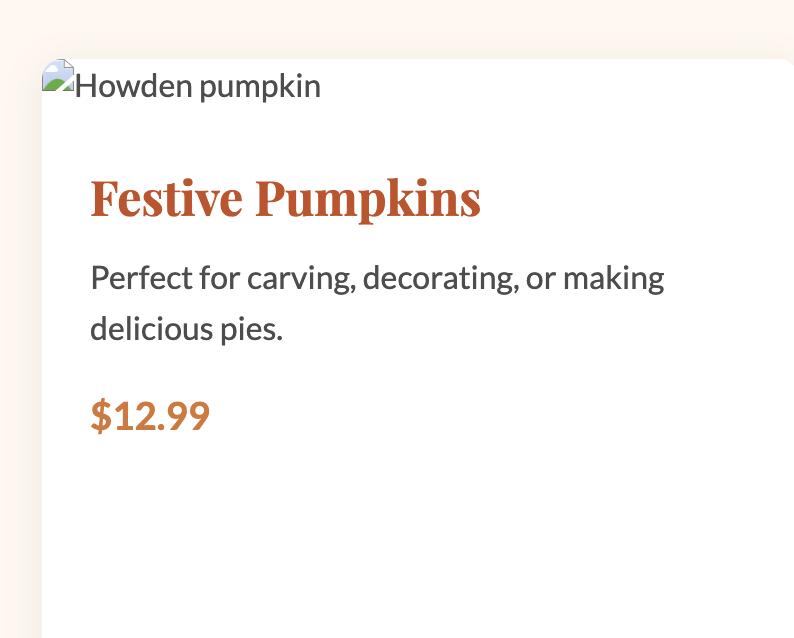The image size is (794, 638).
Task: Click the "99" cents in the price
Action: pyautogui.click(x=187, y=416)
